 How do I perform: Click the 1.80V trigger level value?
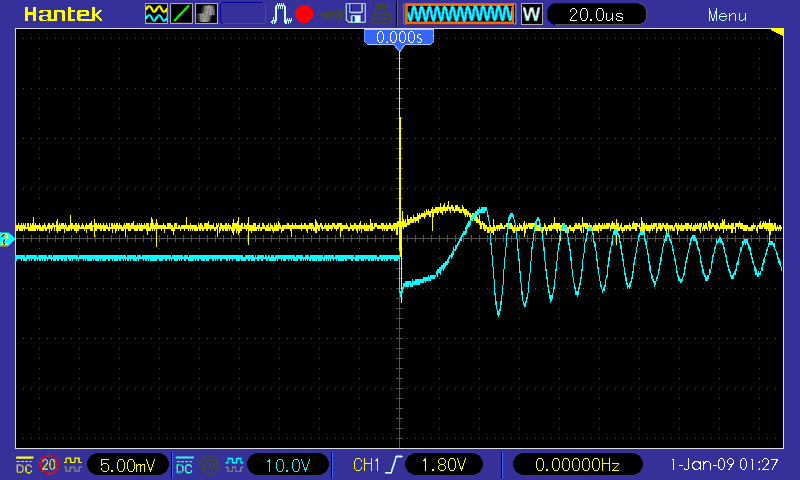click(x=444, y=465)
